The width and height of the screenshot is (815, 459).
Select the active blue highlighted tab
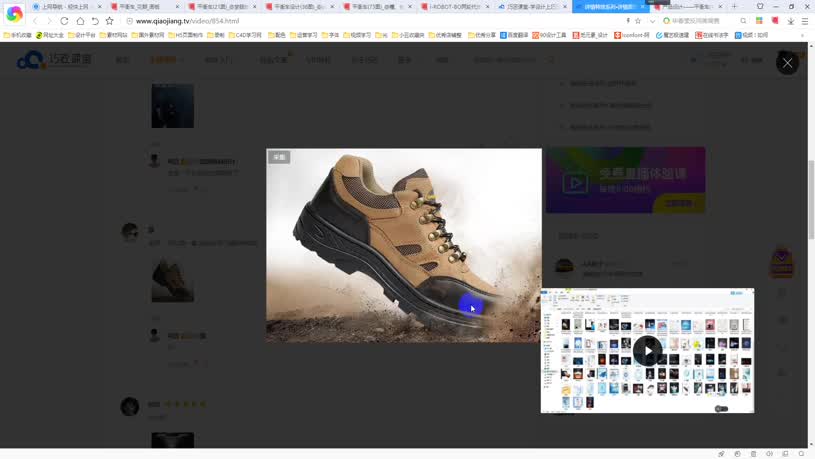tap(611, 7)
